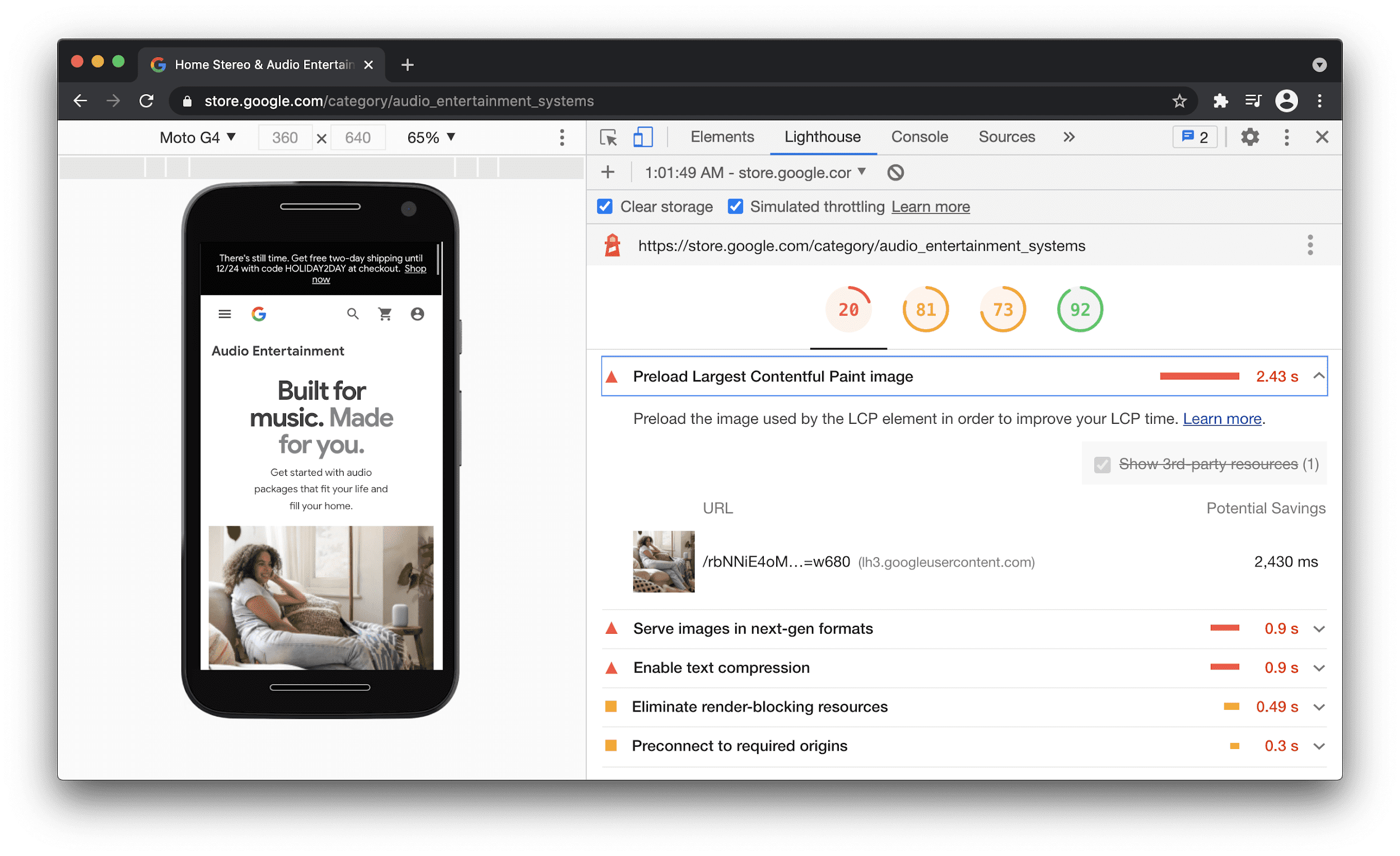Image resolution: width=1400 pixels, height=856 pixels.
Task: Toggle the Clear storage checkbox
Action: (605, 207)
